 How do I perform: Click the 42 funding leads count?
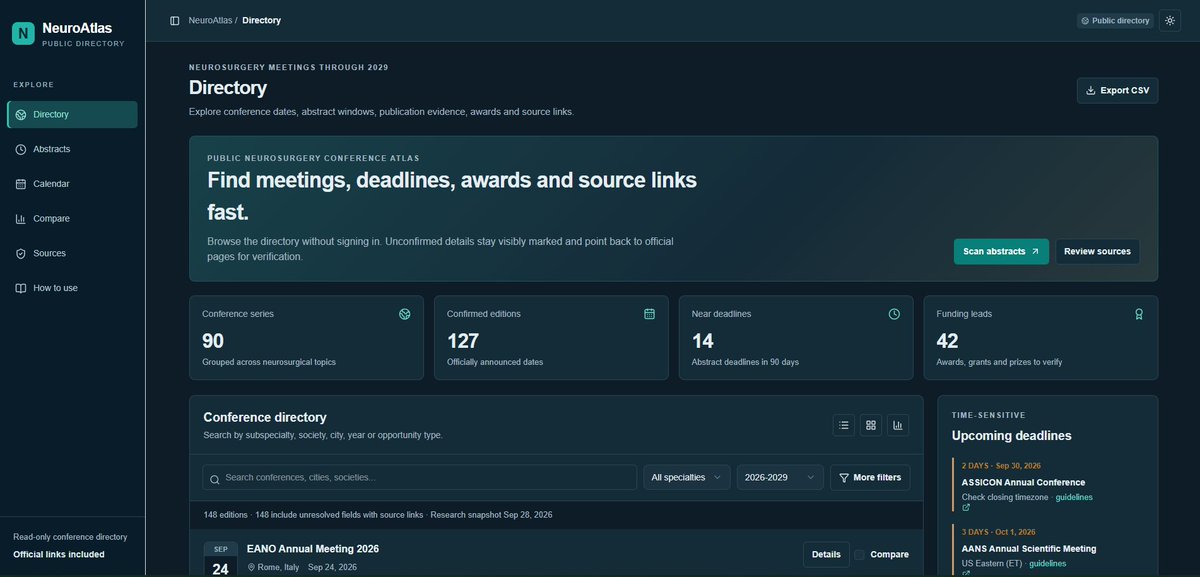click(948, 341)
